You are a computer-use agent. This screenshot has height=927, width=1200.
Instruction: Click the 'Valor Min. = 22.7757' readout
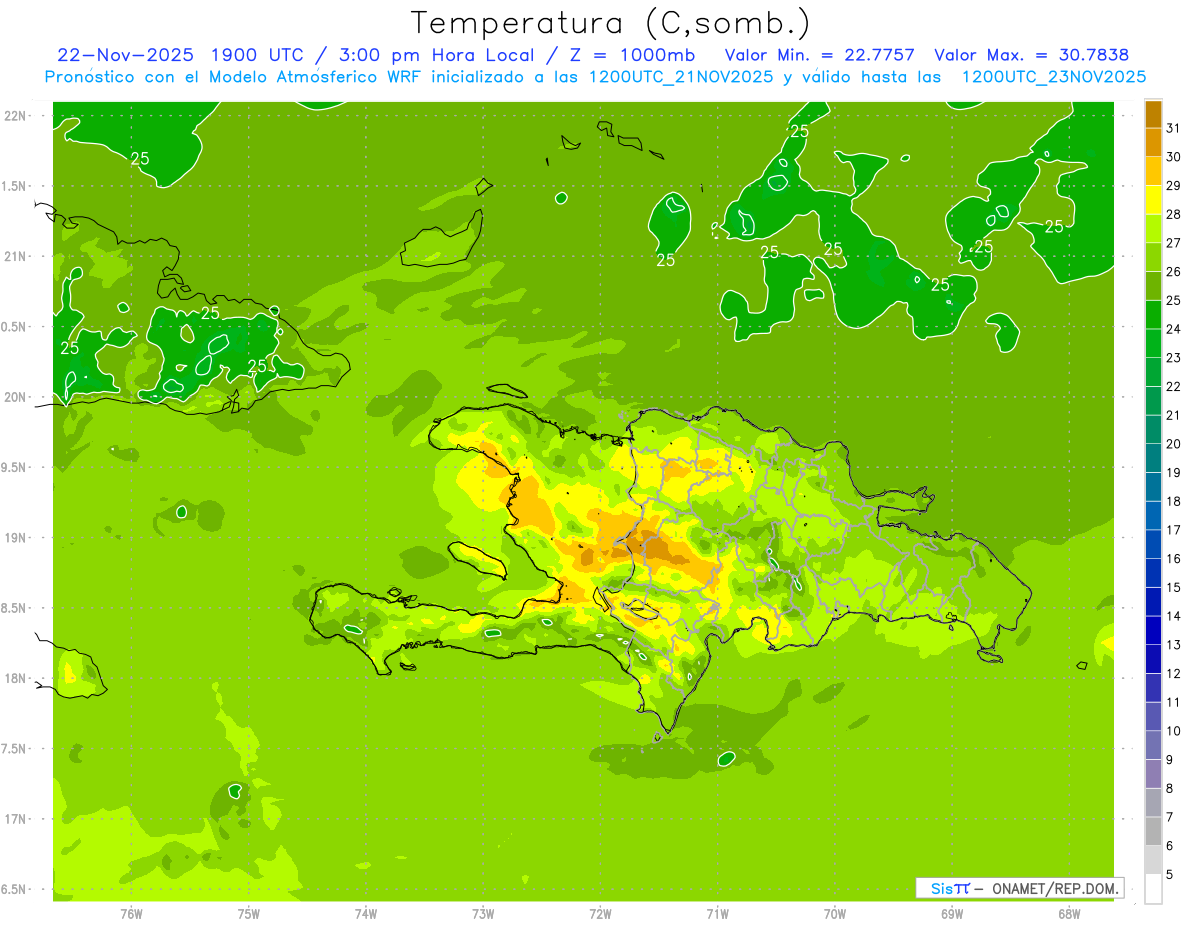[819, 55]
